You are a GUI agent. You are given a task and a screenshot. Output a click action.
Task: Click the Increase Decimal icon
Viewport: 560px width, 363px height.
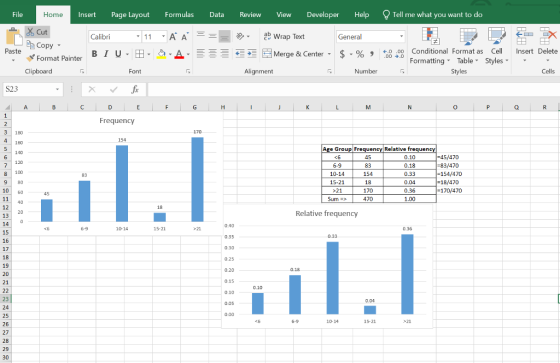click(x=388, y=54)
